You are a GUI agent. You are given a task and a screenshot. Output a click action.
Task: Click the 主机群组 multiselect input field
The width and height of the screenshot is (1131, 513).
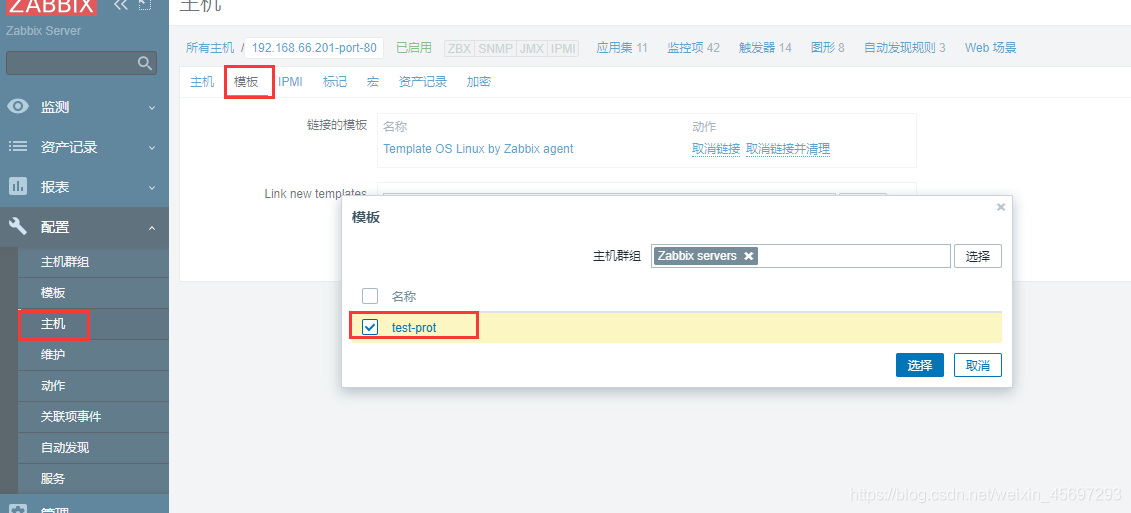pos(801,256)
